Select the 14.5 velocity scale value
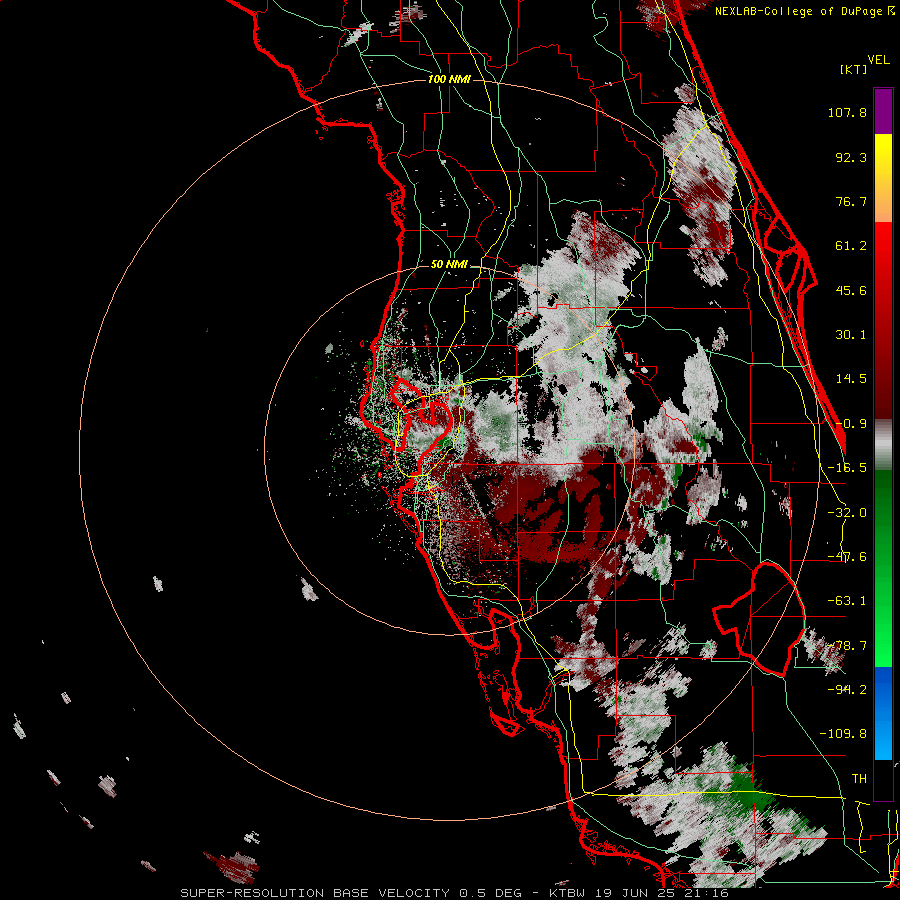 coord(851,379)
